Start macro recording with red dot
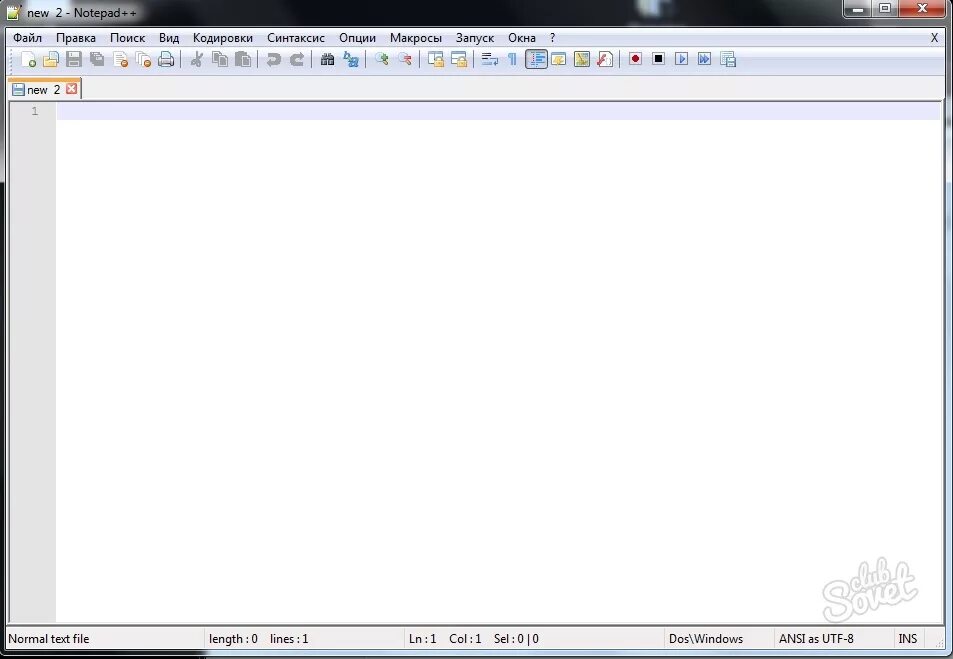 (635, 59)
